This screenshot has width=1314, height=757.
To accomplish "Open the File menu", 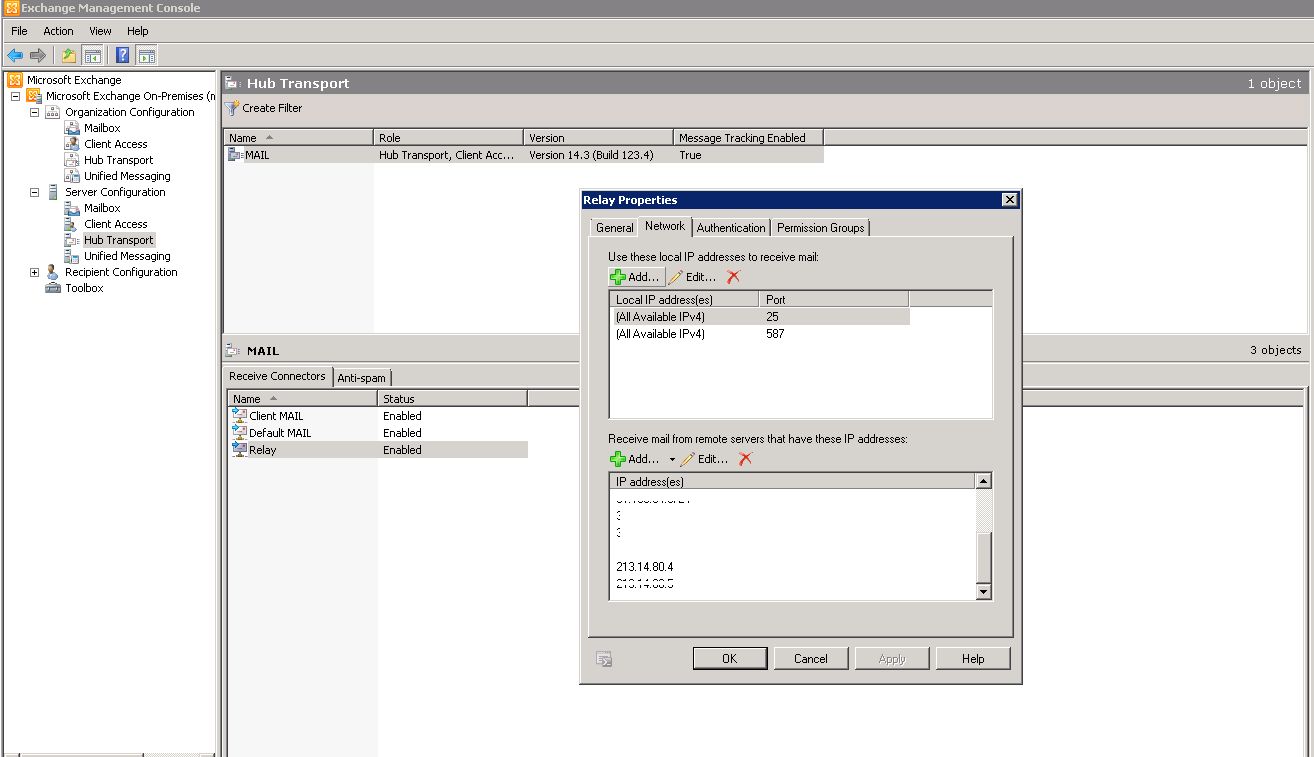I will tap(19, 31).
